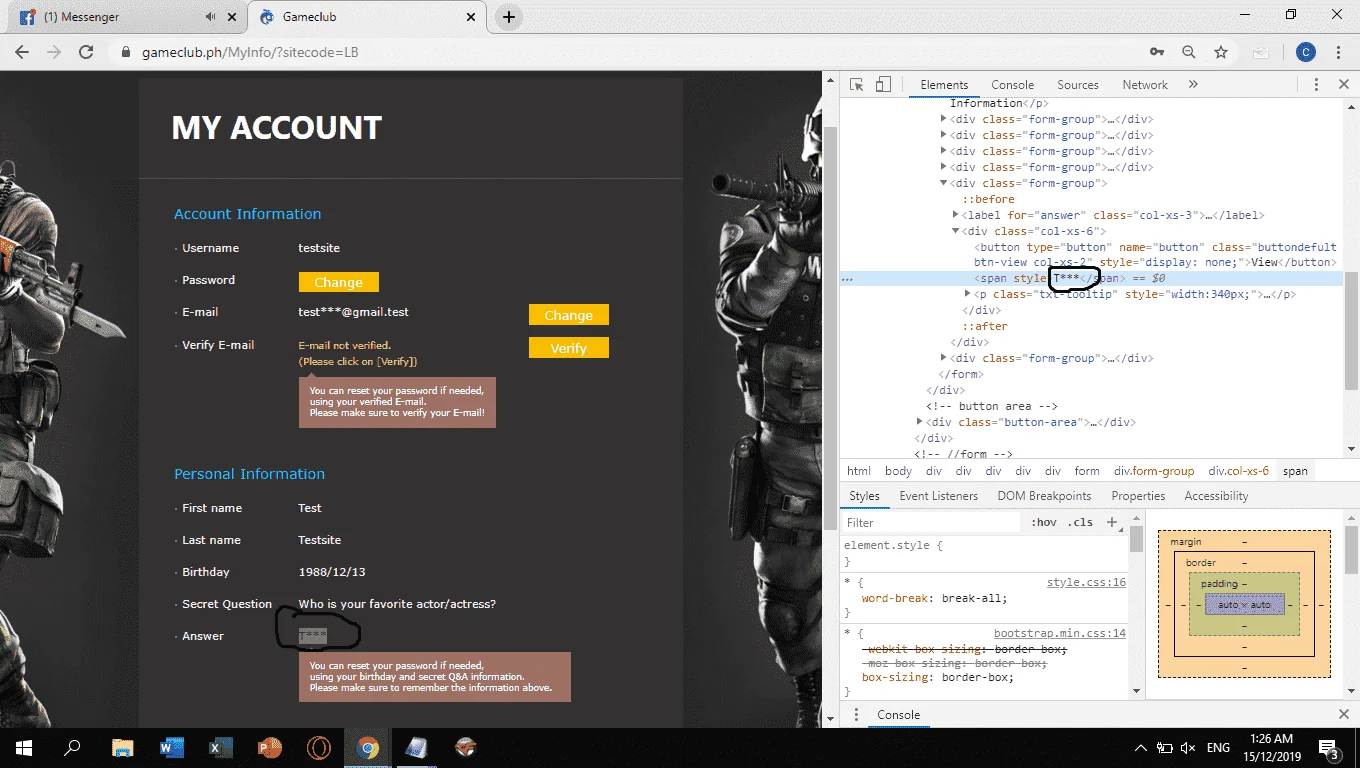The width and height of the screenshot is (1360, 768).
Task: Open the Opera browser taskbar icon
Action: coord(319,747)
